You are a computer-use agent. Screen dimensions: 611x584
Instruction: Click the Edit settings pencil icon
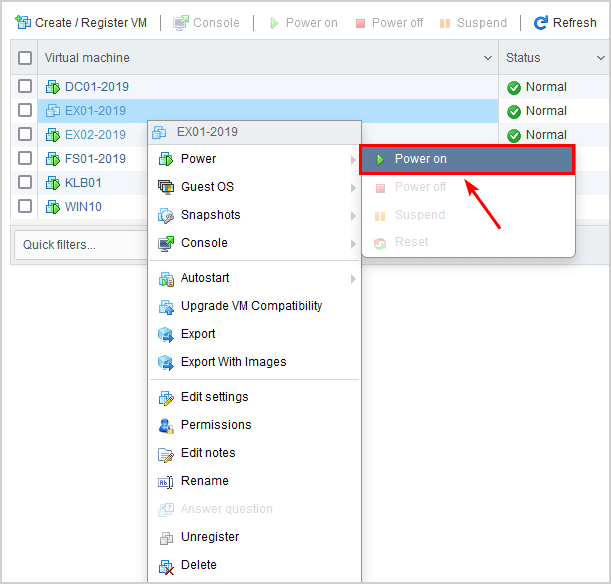(166, 398)
